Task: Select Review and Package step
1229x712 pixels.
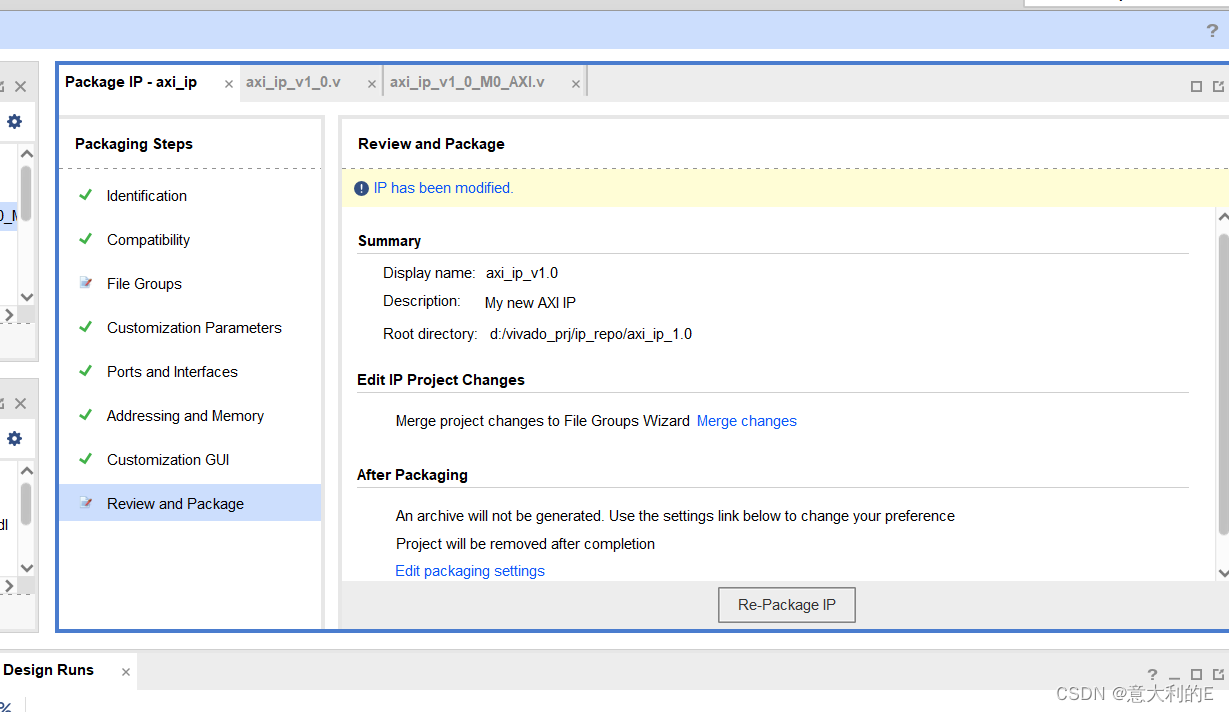Action: pos(190,503)
